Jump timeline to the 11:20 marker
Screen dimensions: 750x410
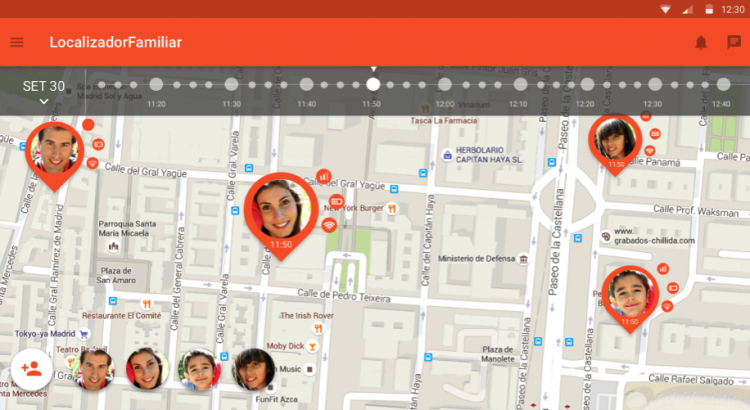coord(156,85)
